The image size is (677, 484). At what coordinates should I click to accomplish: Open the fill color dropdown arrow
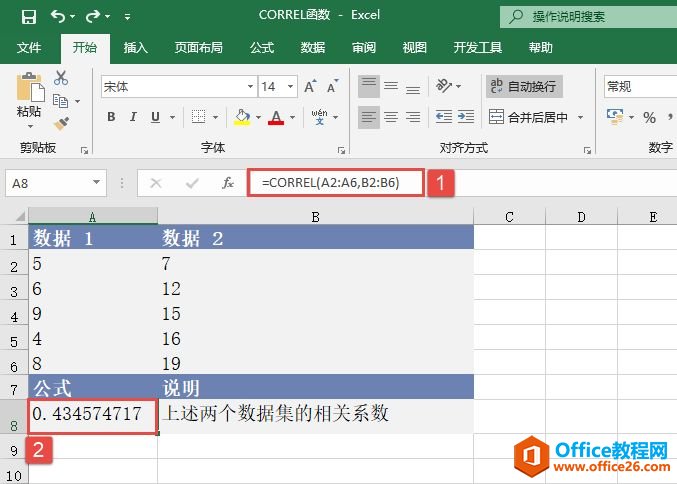258,117
